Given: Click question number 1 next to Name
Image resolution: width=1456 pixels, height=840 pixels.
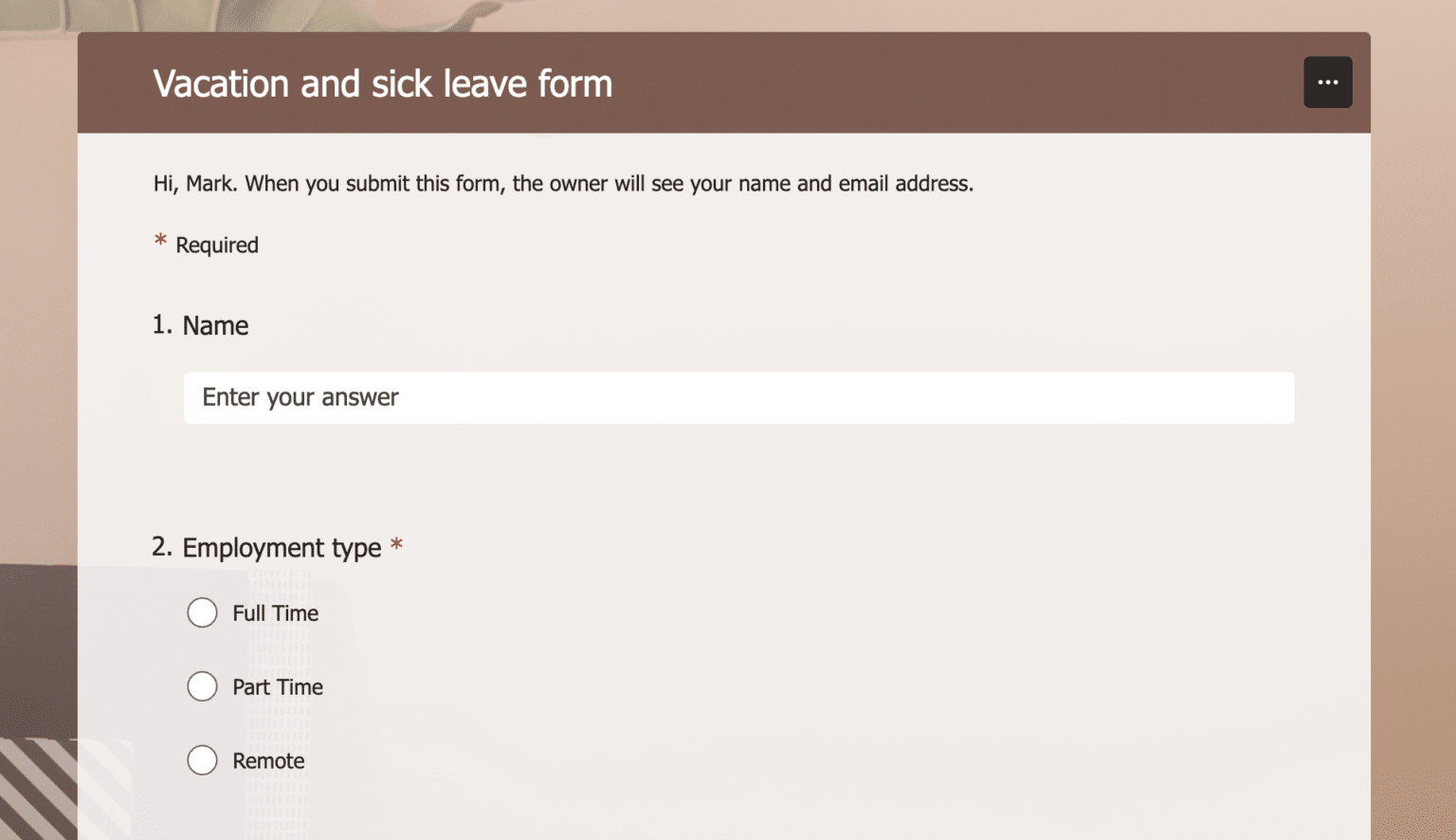Looking at the screenshot, I should click(161, 323).
